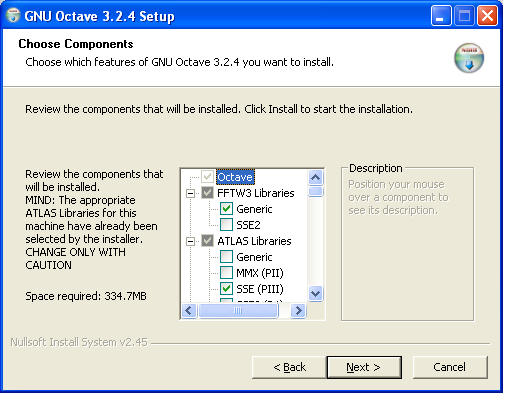Proceed with the Next button
512x393 pixels.
tap(364, 367)
